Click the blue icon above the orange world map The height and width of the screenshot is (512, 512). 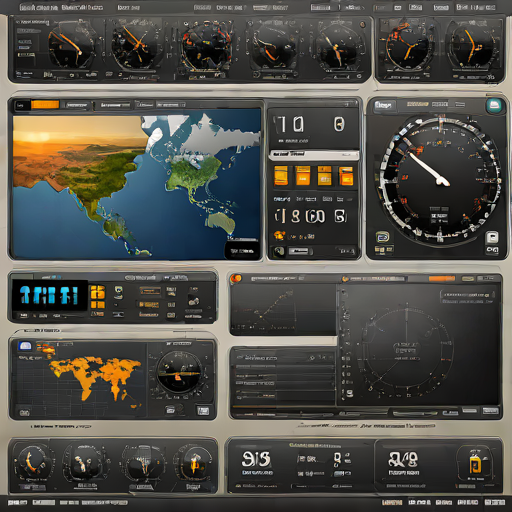[x=25, y=346]
